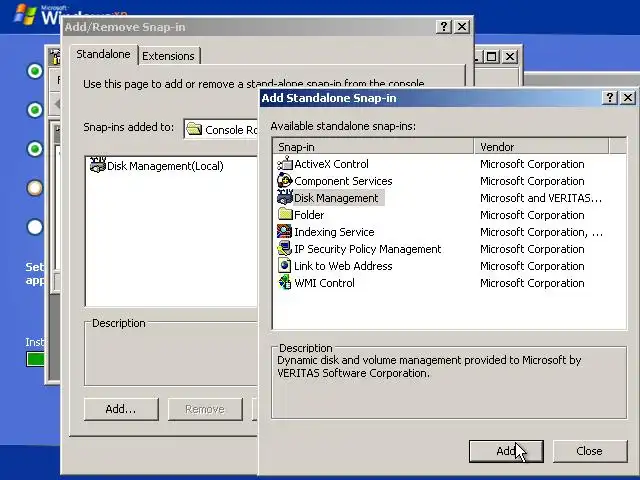Select the ActiveX Control snap-in icon
This screenshot has height=480, width=640.
285,164
